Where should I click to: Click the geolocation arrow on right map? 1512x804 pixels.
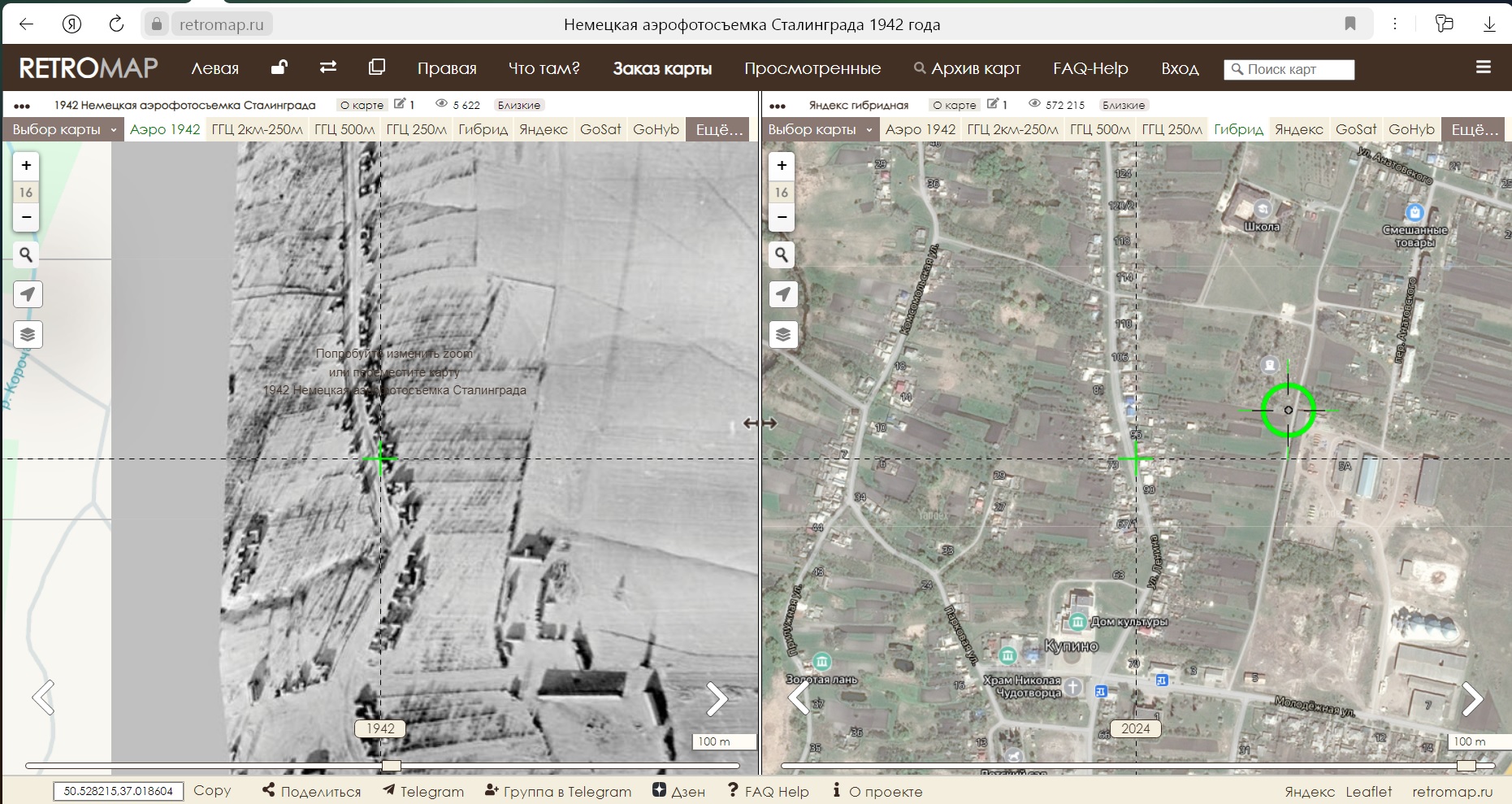point(782,294)
